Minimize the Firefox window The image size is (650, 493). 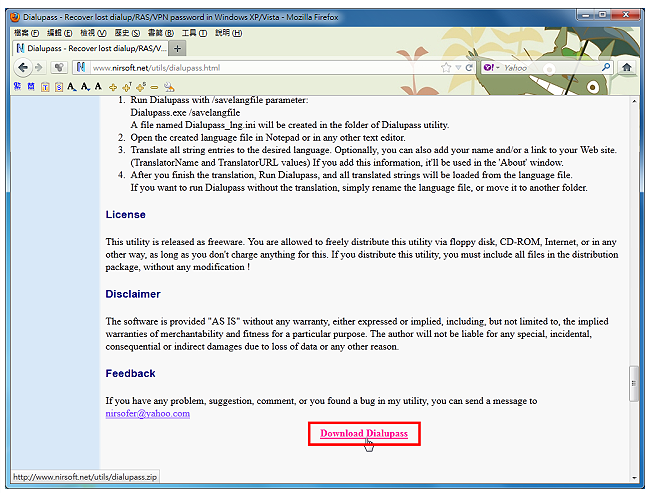(x=586, y=15)
